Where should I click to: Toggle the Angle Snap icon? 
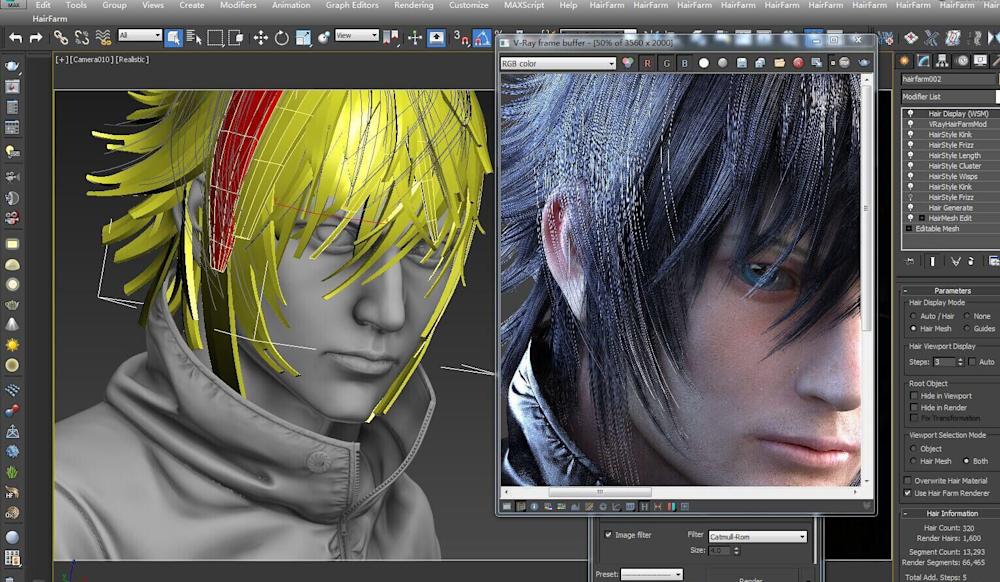pos(482,38)
